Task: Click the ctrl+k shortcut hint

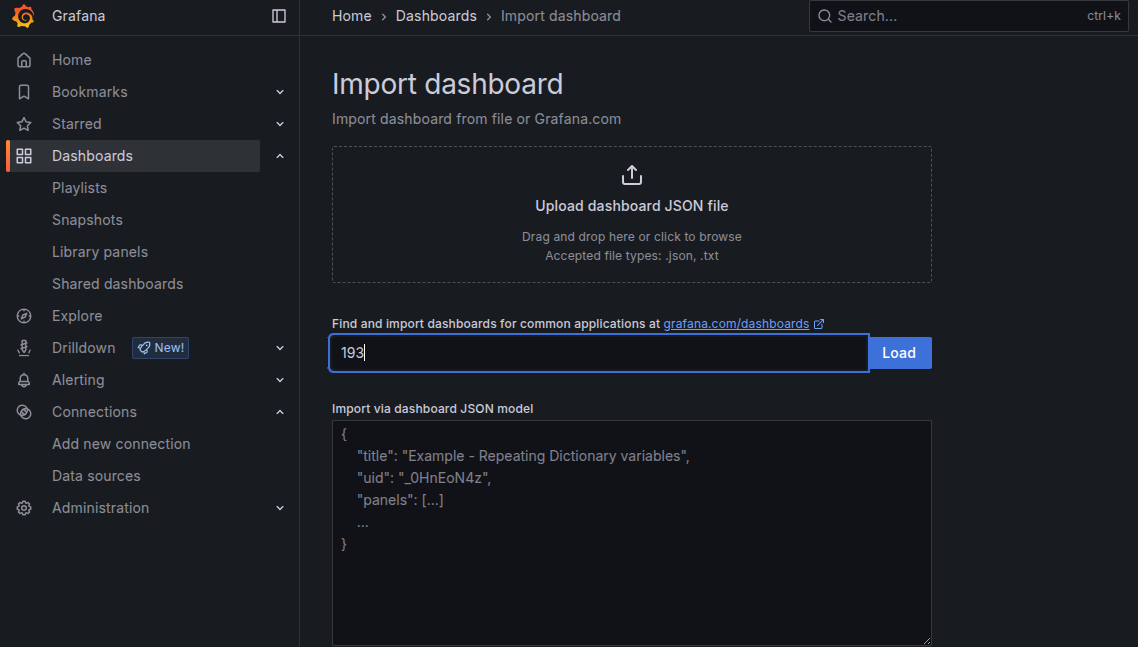Action: 1103,16
